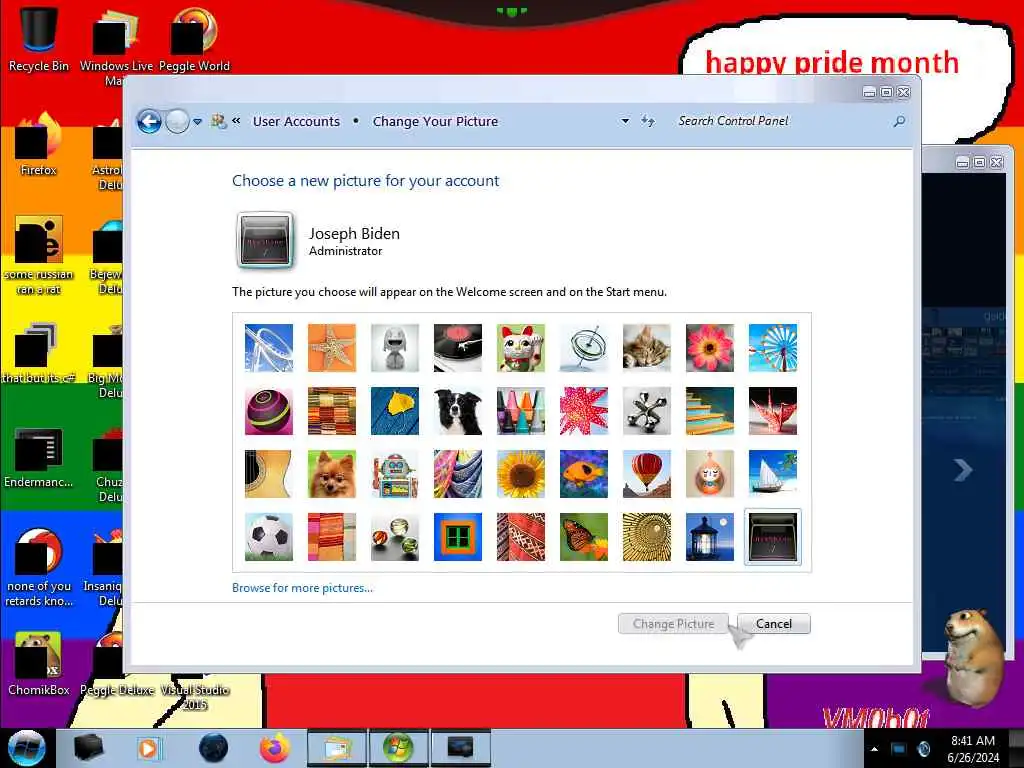Viewport: 1024px width, 768px height.
Task: Open the Peggle World desktop icon
Action: pos(194,38)
